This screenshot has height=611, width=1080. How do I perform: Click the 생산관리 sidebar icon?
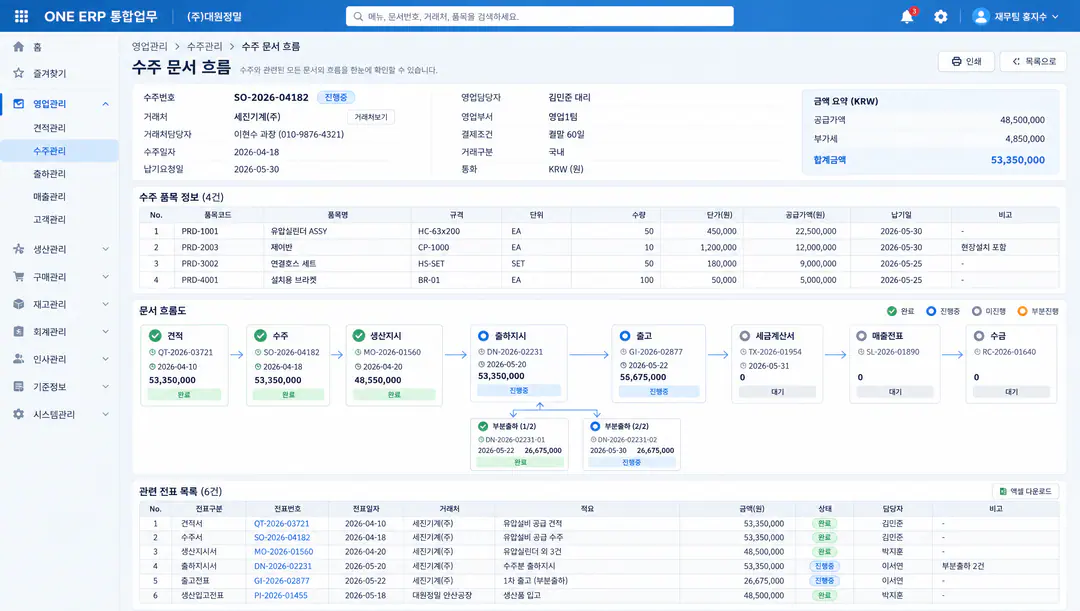click(19, 249)
